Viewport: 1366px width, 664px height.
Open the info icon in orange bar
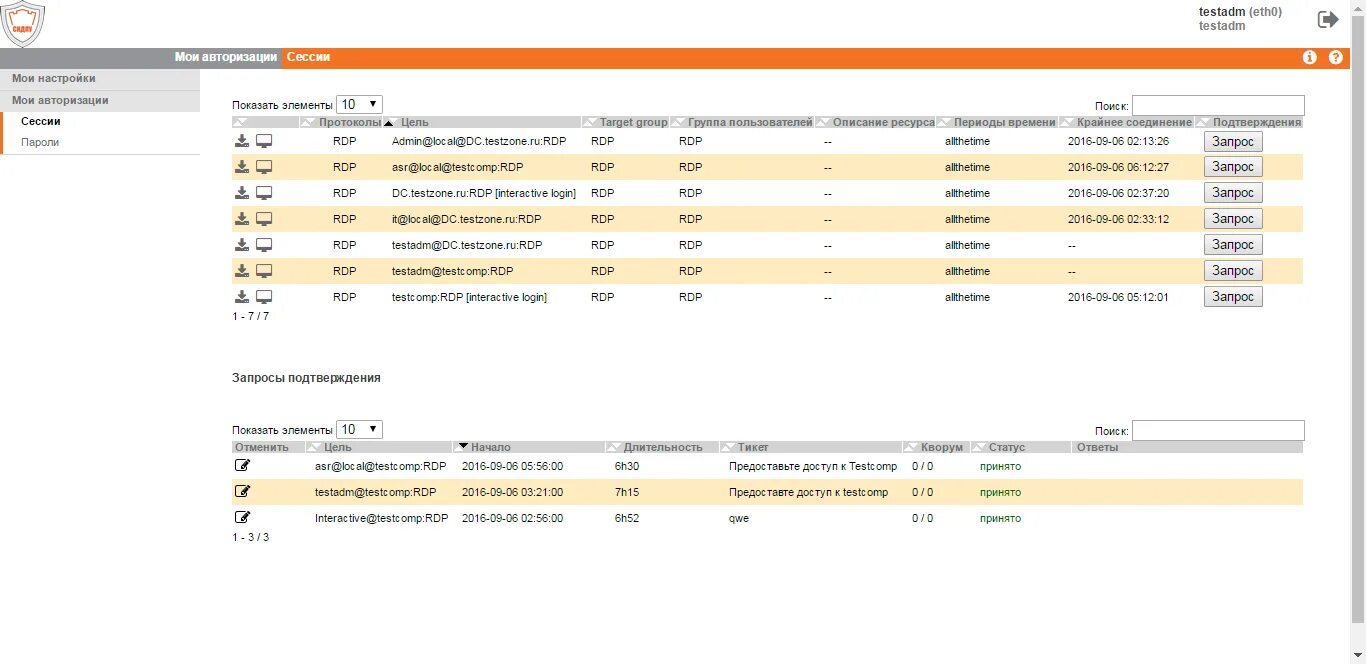[1310, 57]
